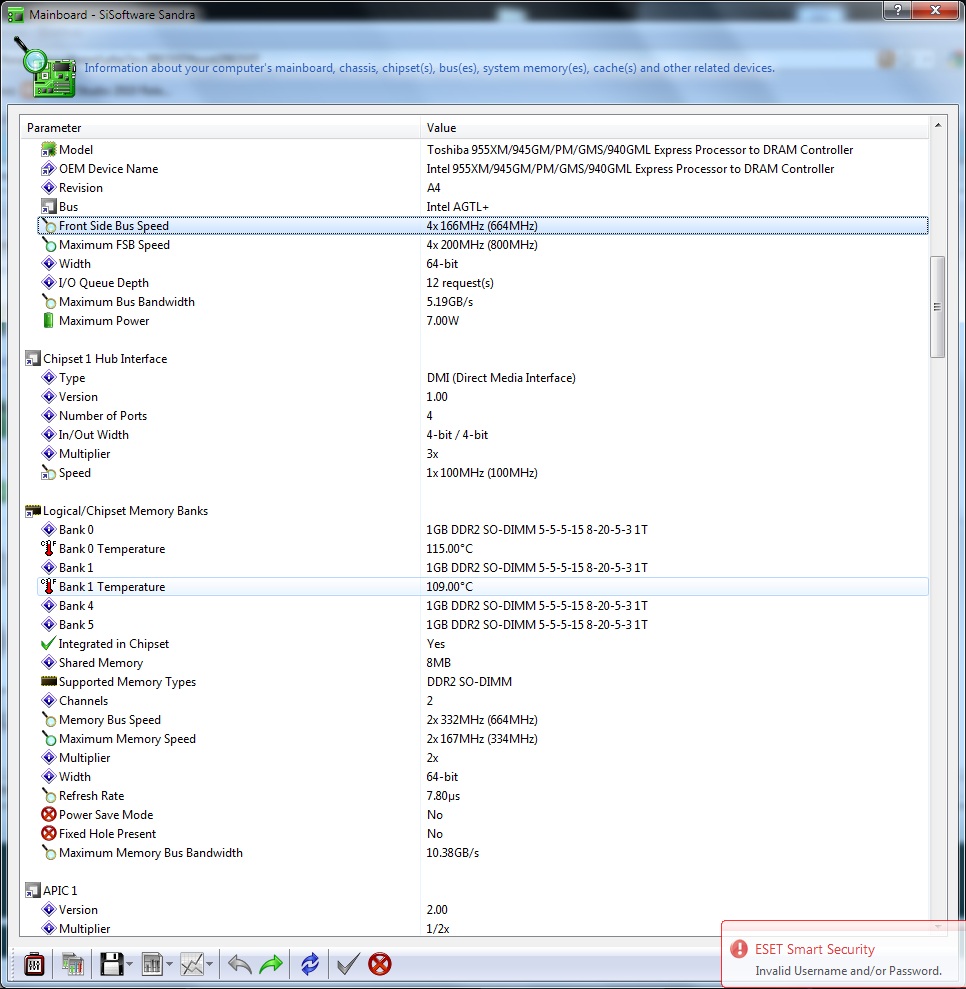Select the In/Out Width row
The height and width of the screenshot is (989, 966).
coord(483,435)
